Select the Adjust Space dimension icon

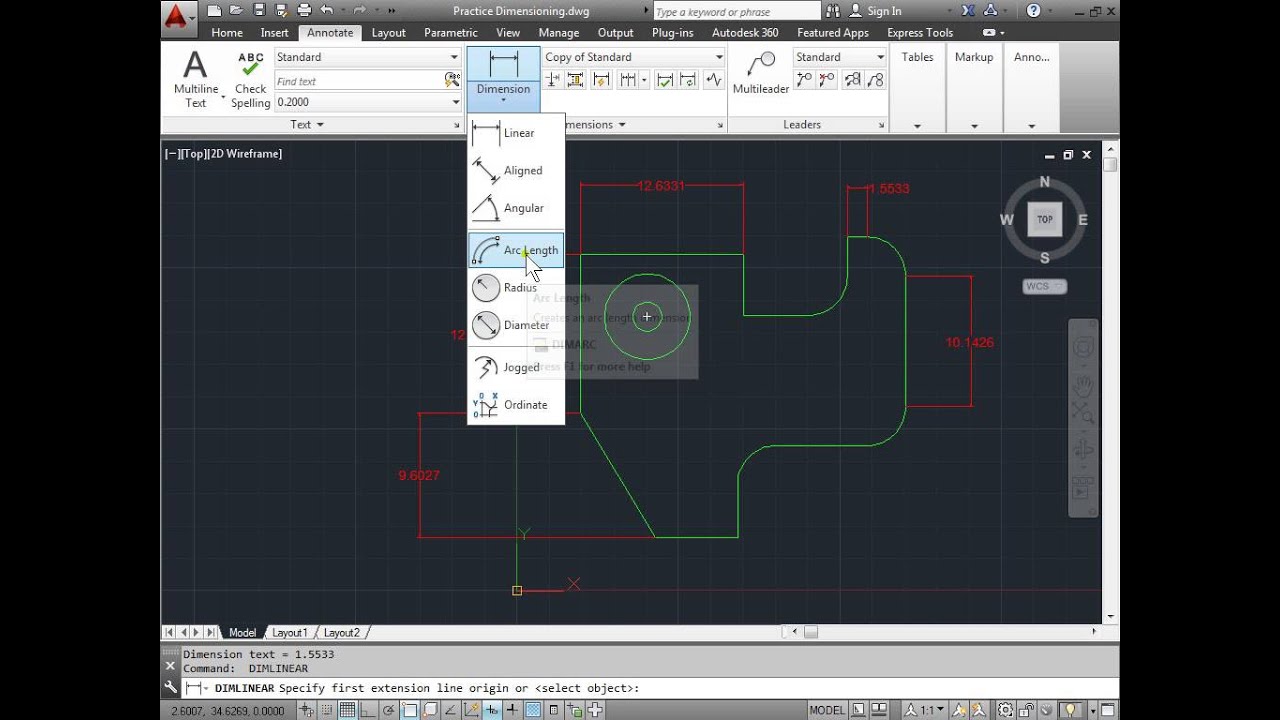[576, 79]
